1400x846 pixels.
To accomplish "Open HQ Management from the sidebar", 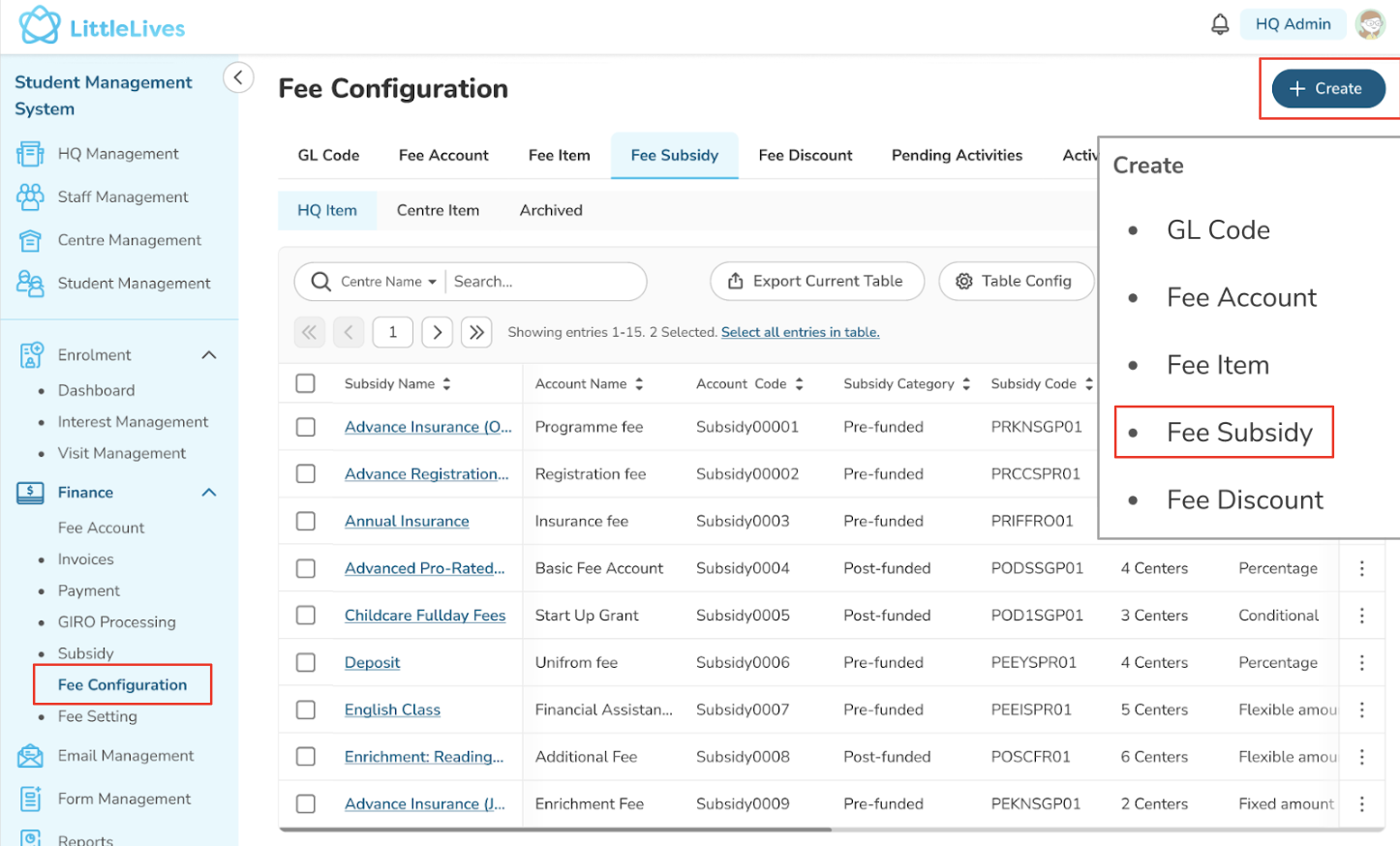I will (x=117, y=154).
